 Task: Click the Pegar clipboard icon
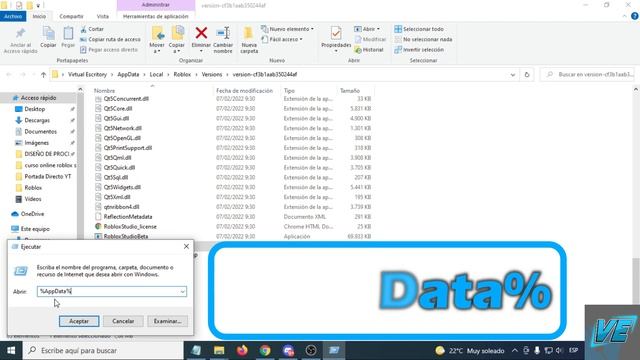click(68, 33)
